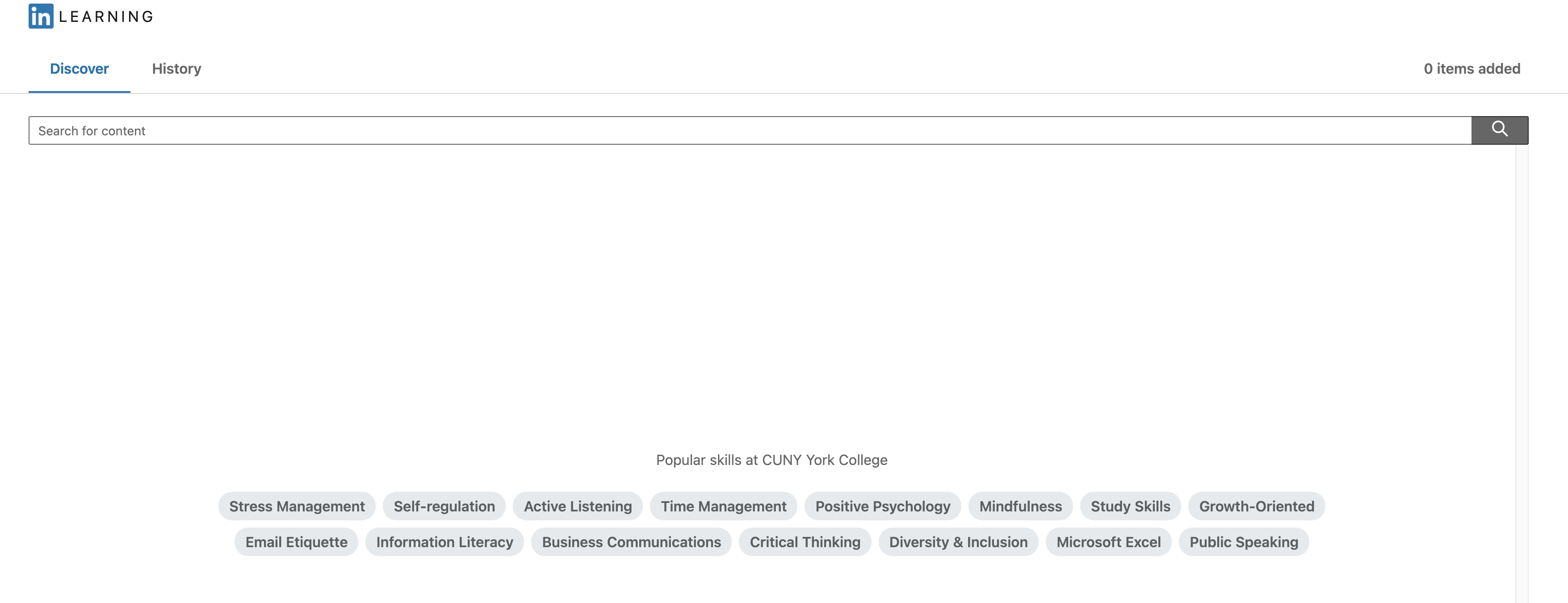Open the Information Literacy skill

(444, 542)
